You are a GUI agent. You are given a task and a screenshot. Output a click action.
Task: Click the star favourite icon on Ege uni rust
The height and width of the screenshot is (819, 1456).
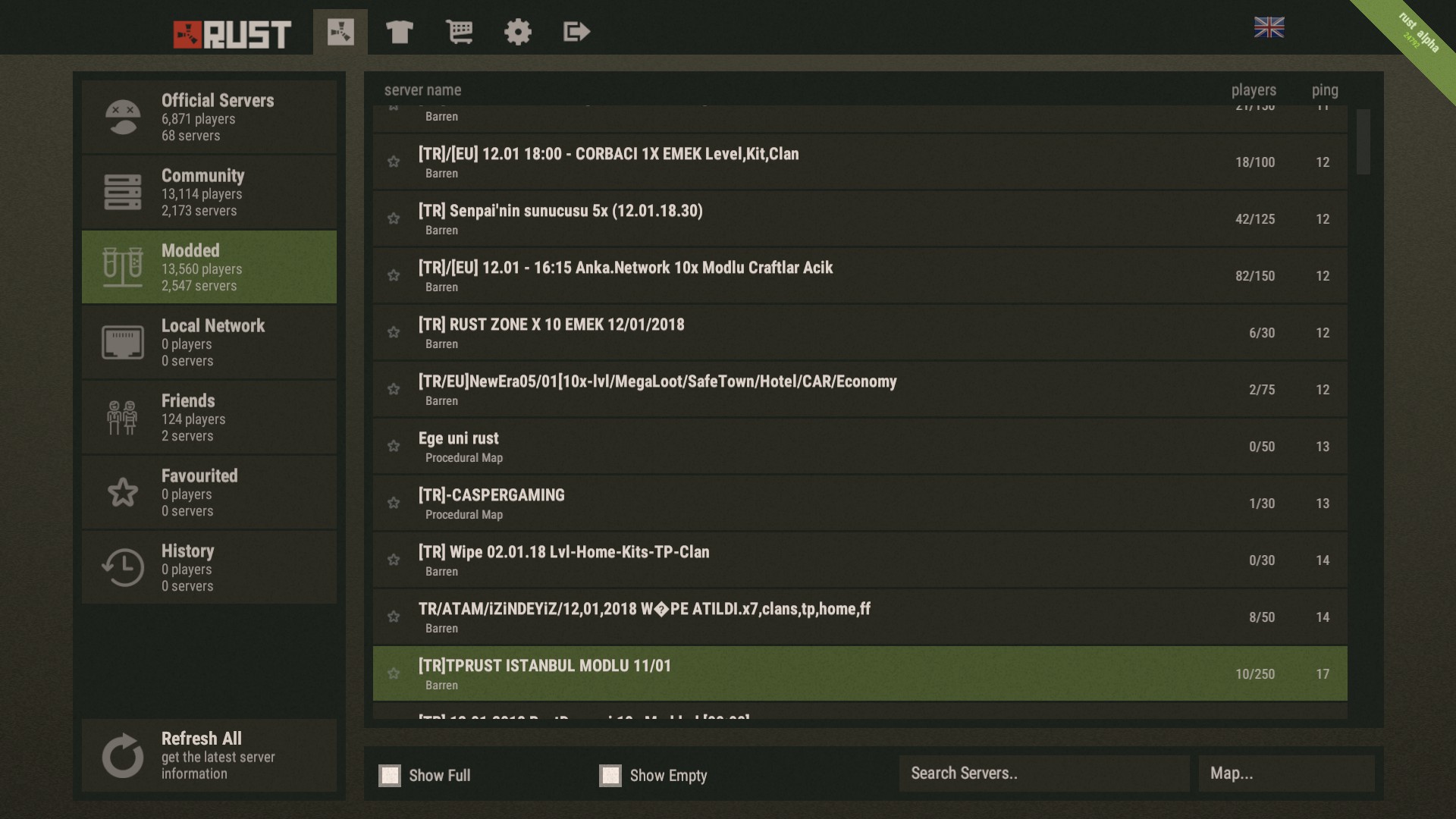(x=394, y=445)
